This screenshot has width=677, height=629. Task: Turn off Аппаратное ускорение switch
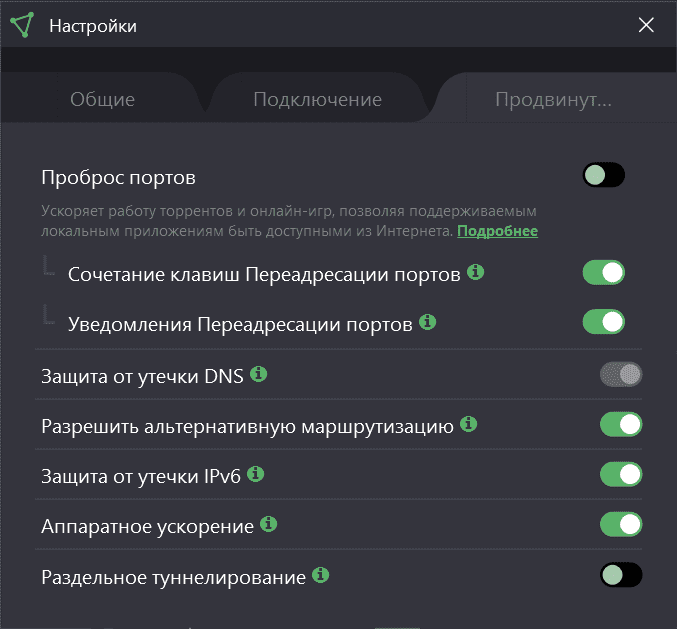(620, 524)
